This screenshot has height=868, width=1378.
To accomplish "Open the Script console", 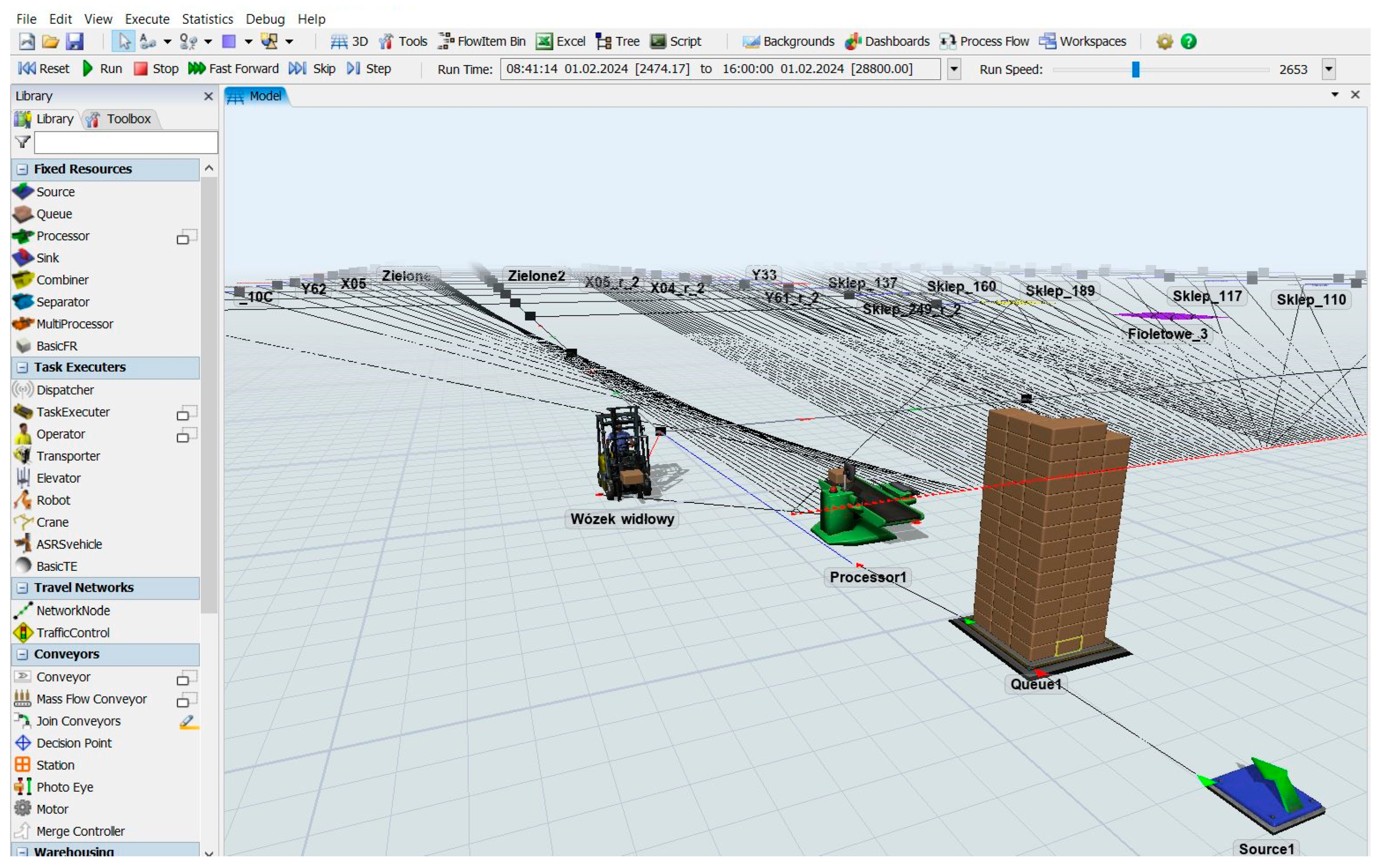I will coord(676,41).
